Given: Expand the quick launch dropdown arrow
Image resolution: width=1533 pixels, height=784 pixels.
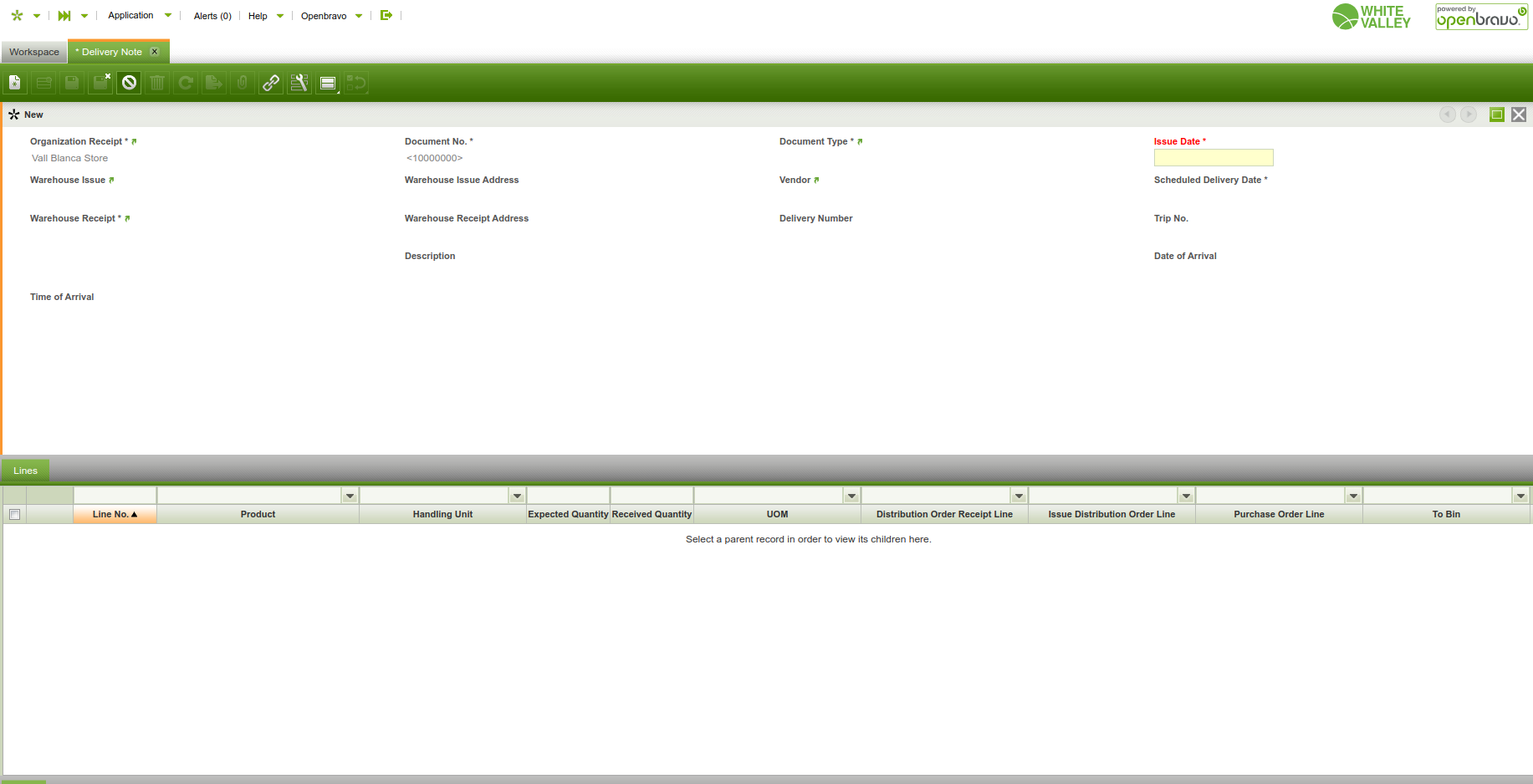Looking at the screenshot, I should [x=84, y=16].
